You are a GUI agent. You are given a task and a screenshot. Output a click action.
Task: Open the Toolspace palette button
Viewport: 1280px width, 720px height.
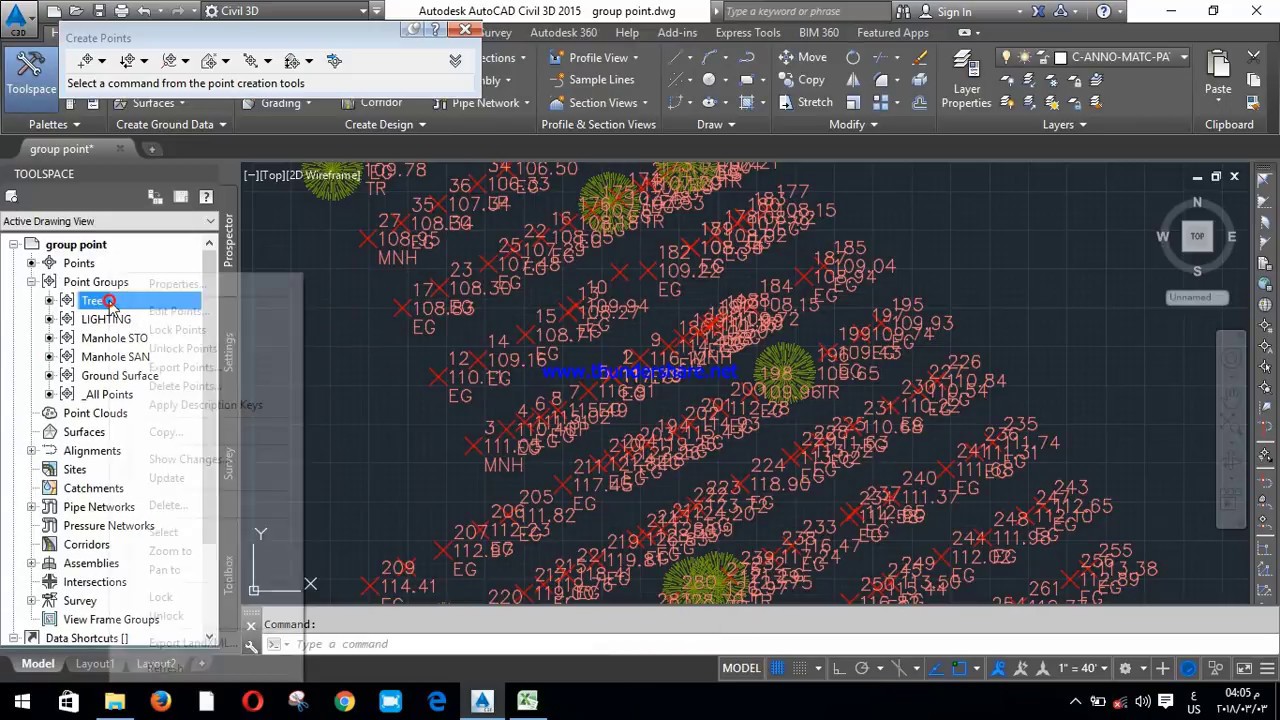click(31, 73)
